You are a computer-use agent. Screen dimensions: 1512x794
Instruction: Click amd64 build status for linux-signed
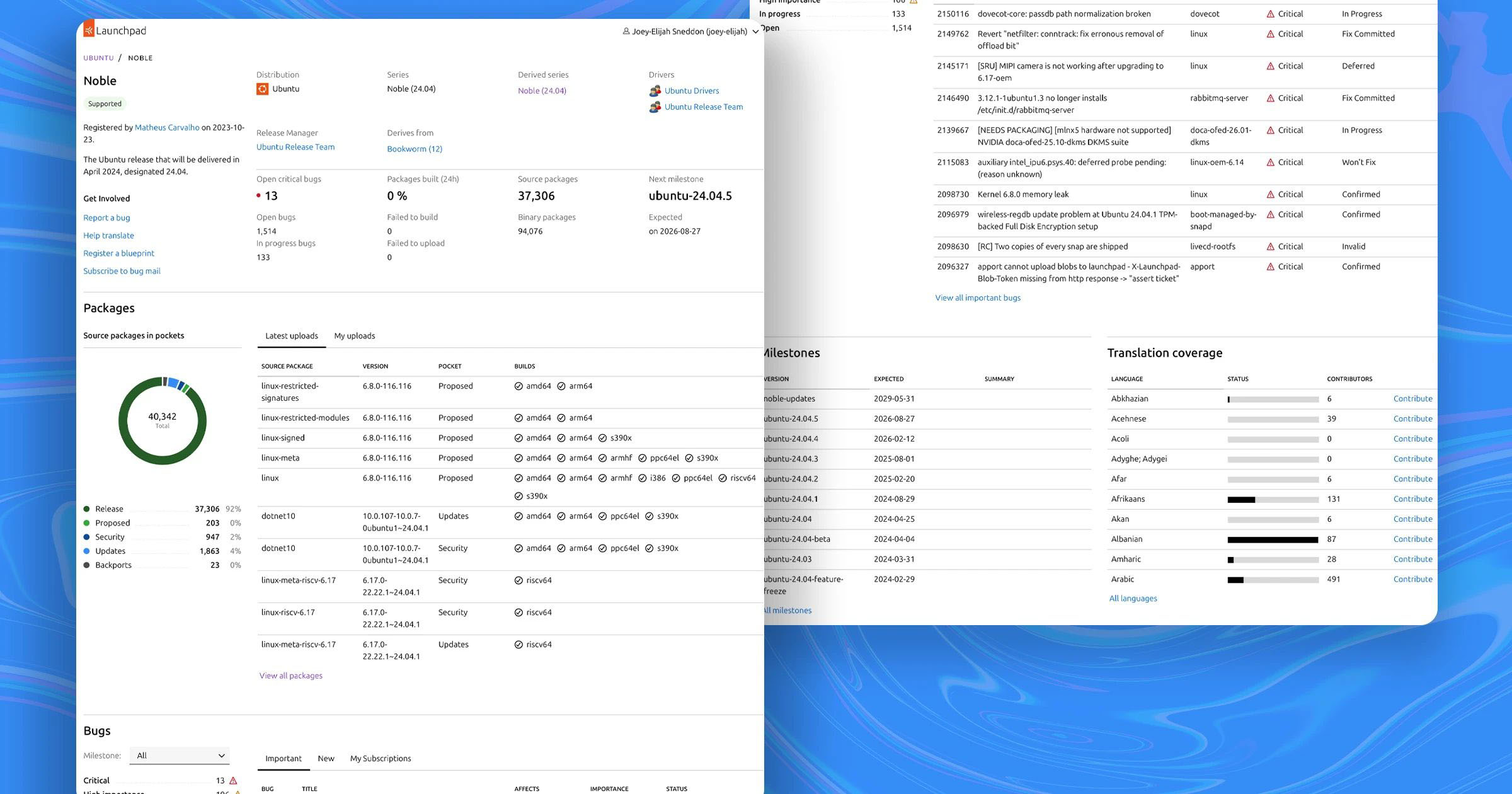click(x=518, y=438)
